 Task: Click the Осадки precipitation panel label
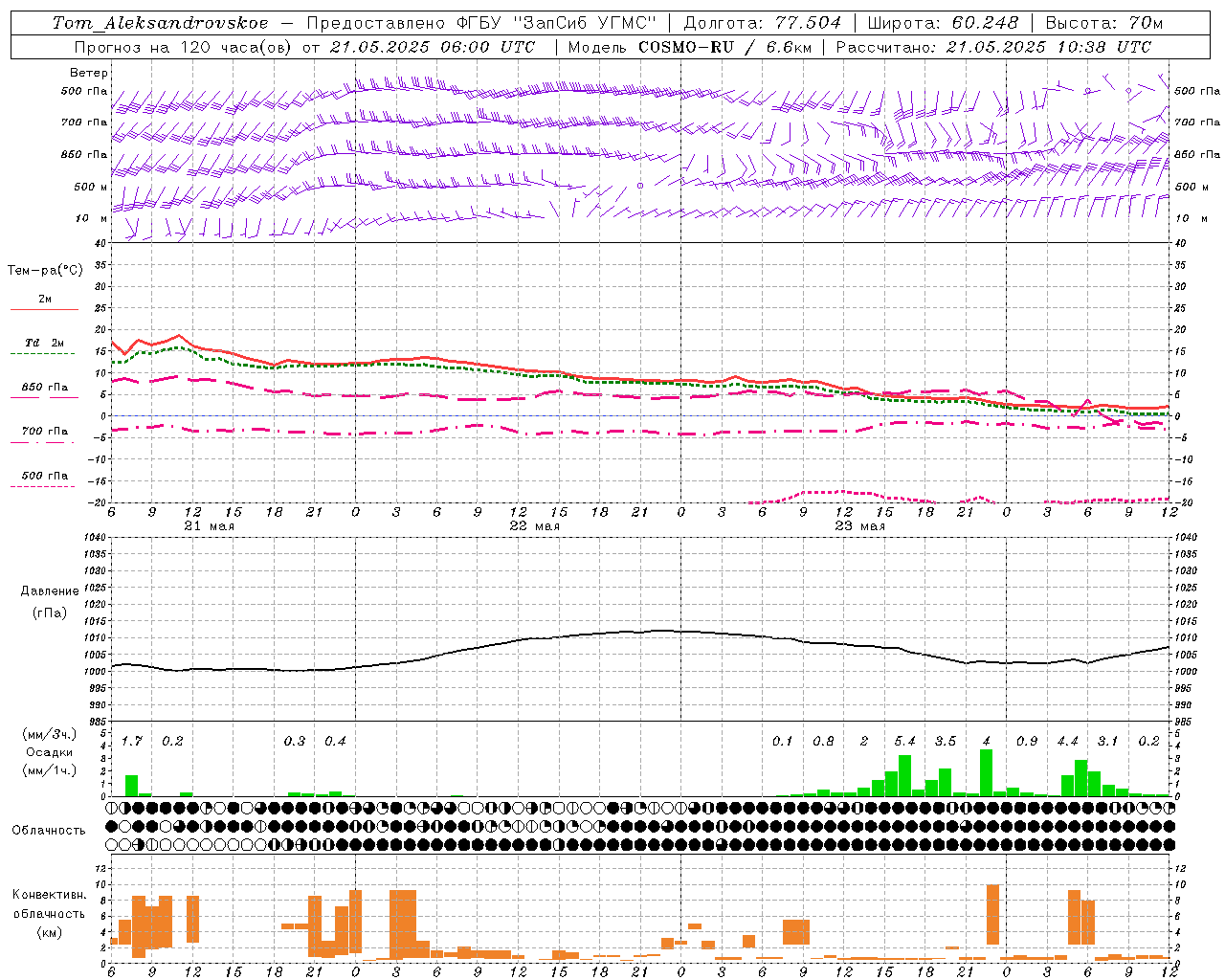pos(49,752)
